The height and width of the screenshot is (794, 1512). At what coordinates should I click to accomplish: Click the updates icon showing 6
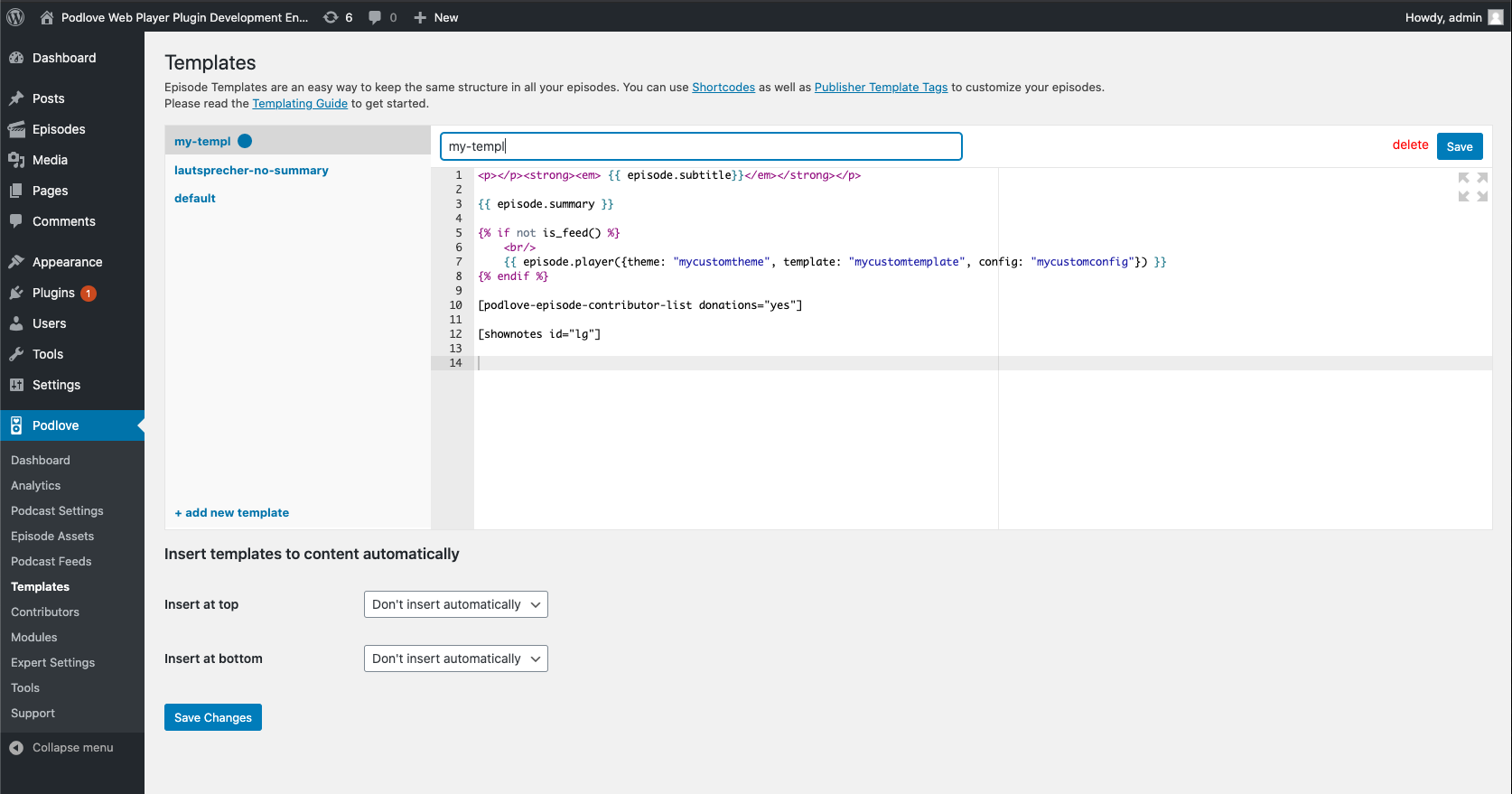click(x=331, y=17)
